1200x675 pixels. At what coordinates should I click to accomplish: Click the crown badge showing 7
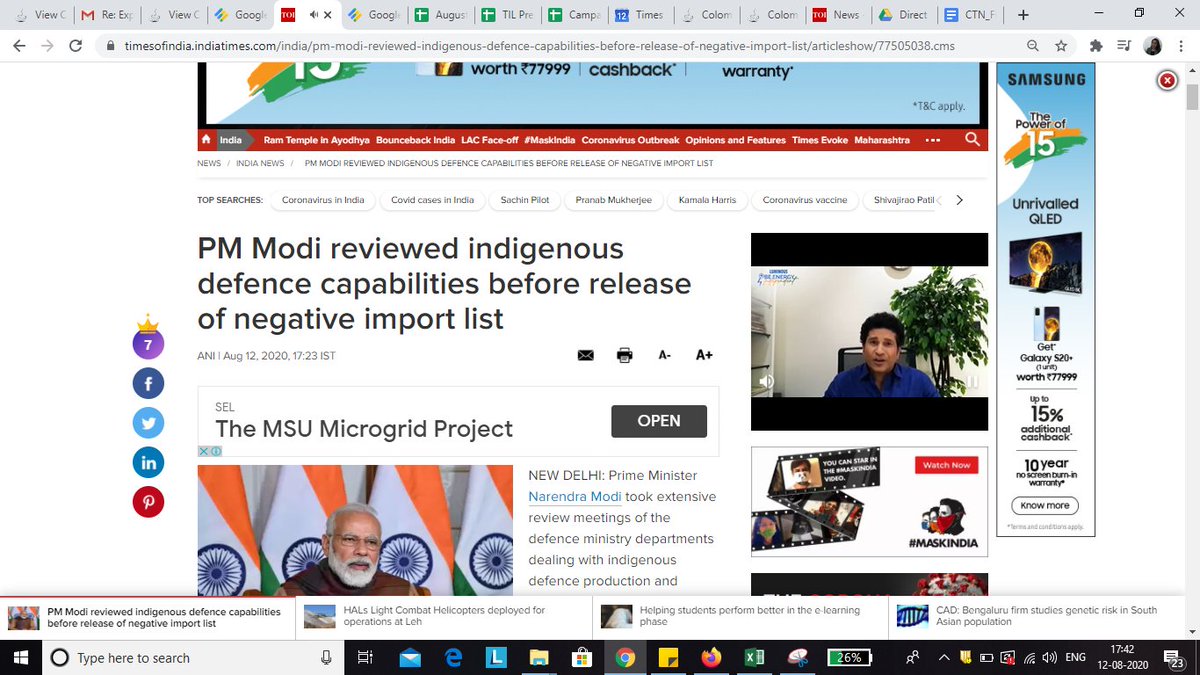click(x=148, y=338)
